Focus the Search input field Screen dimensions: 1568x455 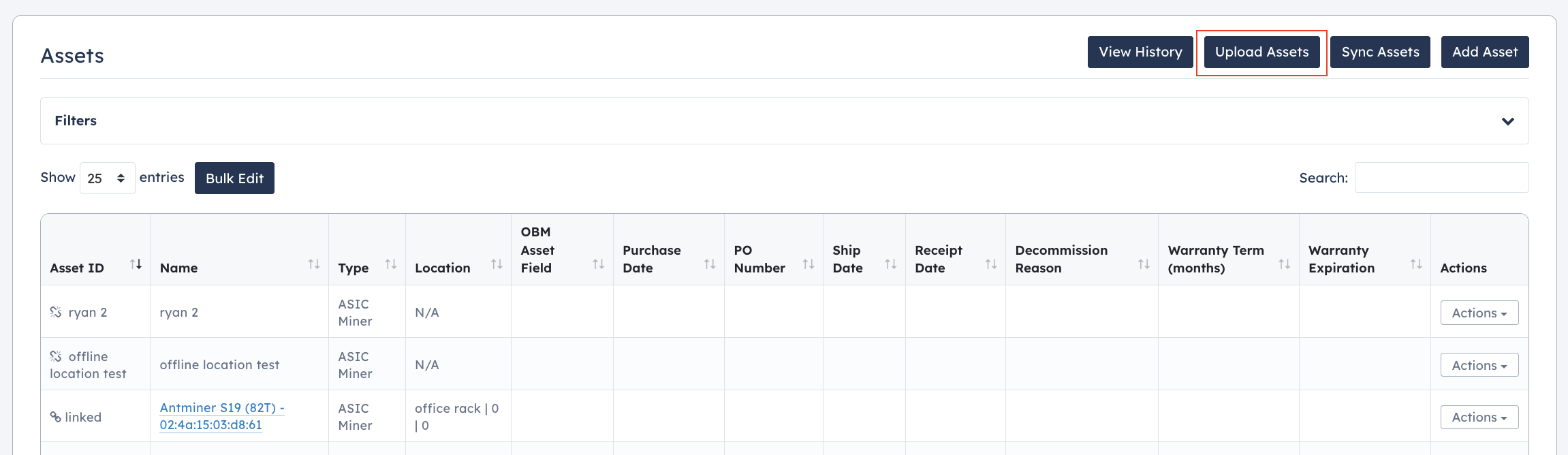click(x=1441, y=178)
